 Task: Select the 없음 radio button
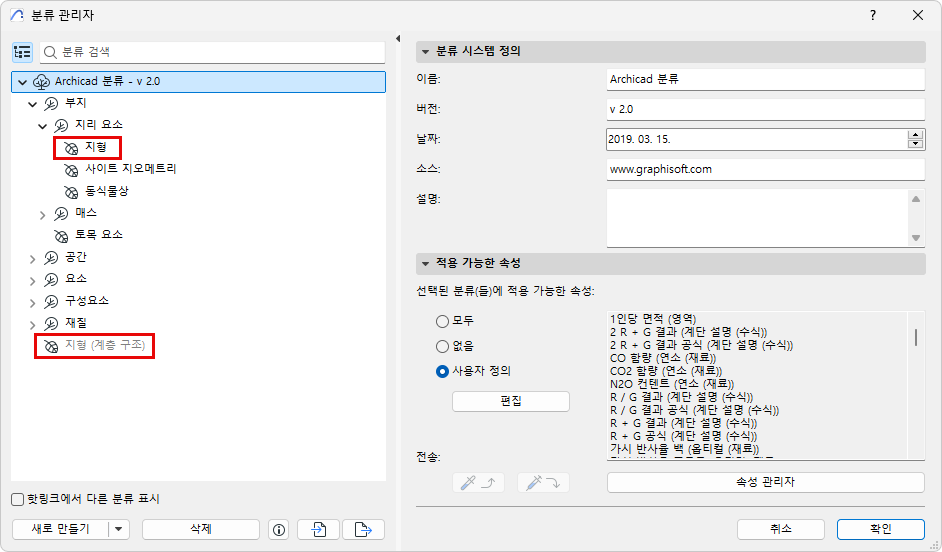point(442,346)
